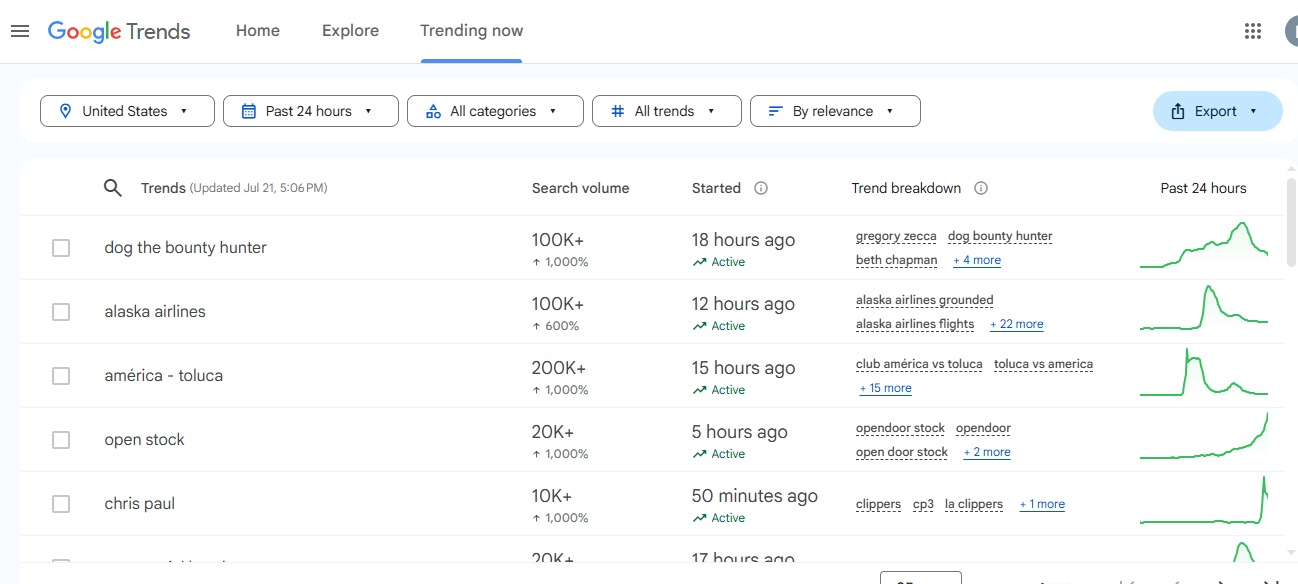Click the Active trend icon for alaska airlines
This screenshot has height=584, width=1298.
pyautogui.click(x=699, y=326)
